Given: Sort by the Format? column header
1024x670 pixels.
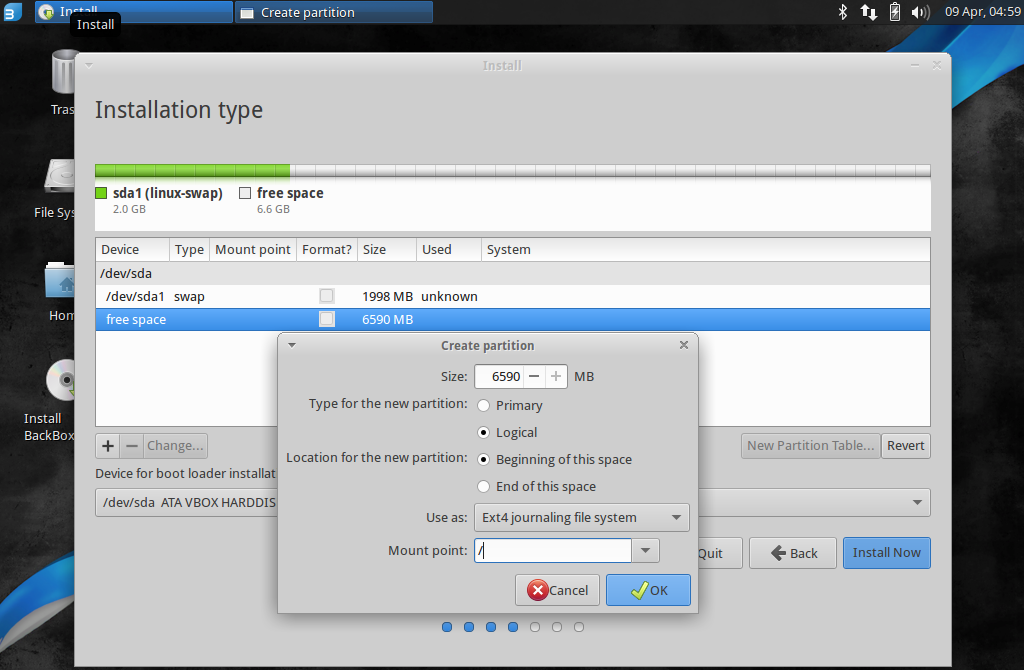Looking at the screenshot, I should [327, 249].
